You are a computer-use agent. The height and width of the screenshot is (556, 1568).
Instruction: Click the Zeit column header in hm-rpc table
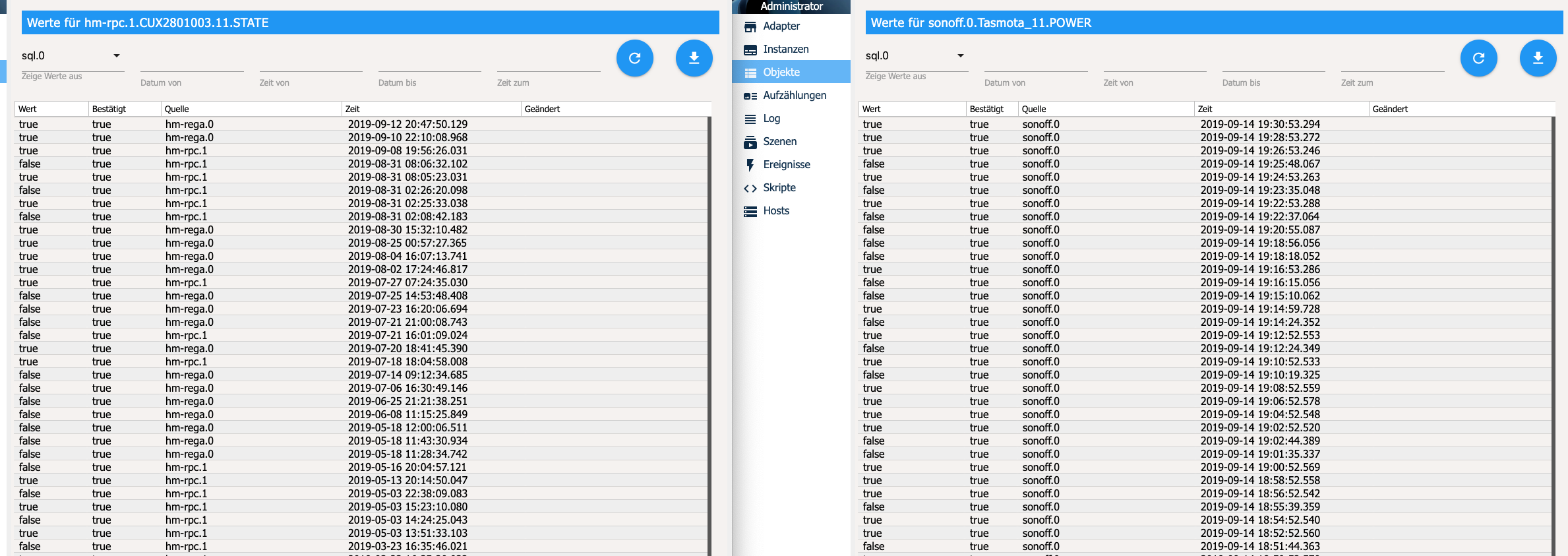point(431,109)
